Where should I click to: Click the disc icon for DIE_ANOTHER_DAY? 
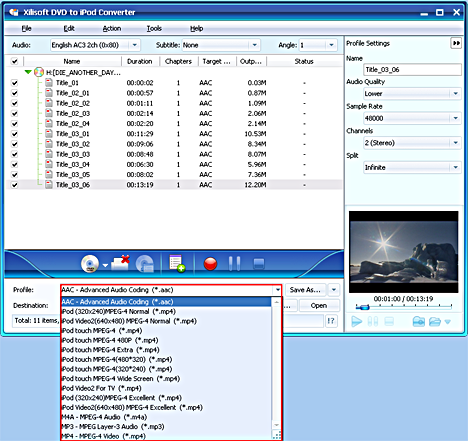(39, 72)
